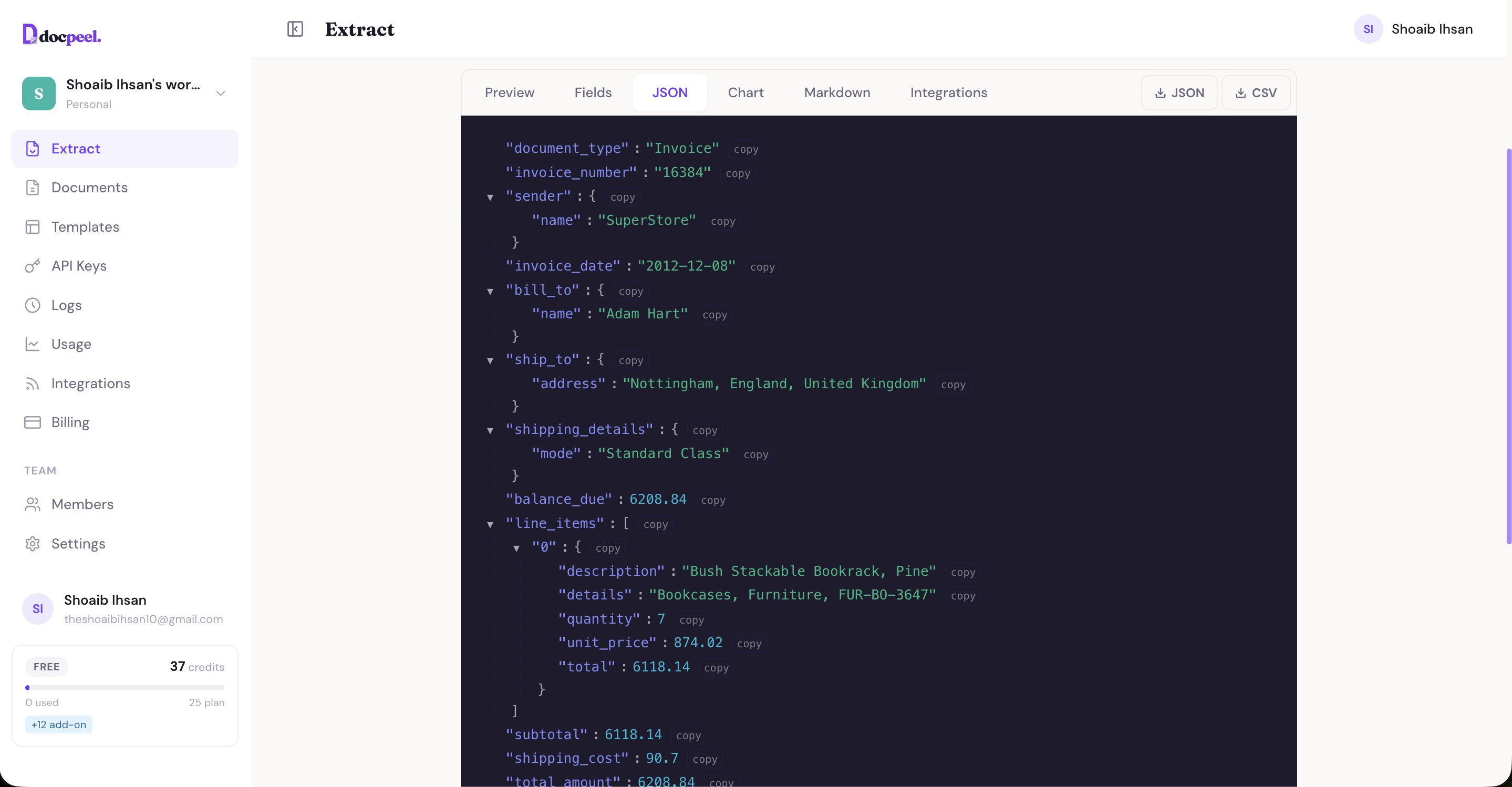This screenshot has height=787, width=1512.
Task: Switch to the Chart tab
Action: 745,92
